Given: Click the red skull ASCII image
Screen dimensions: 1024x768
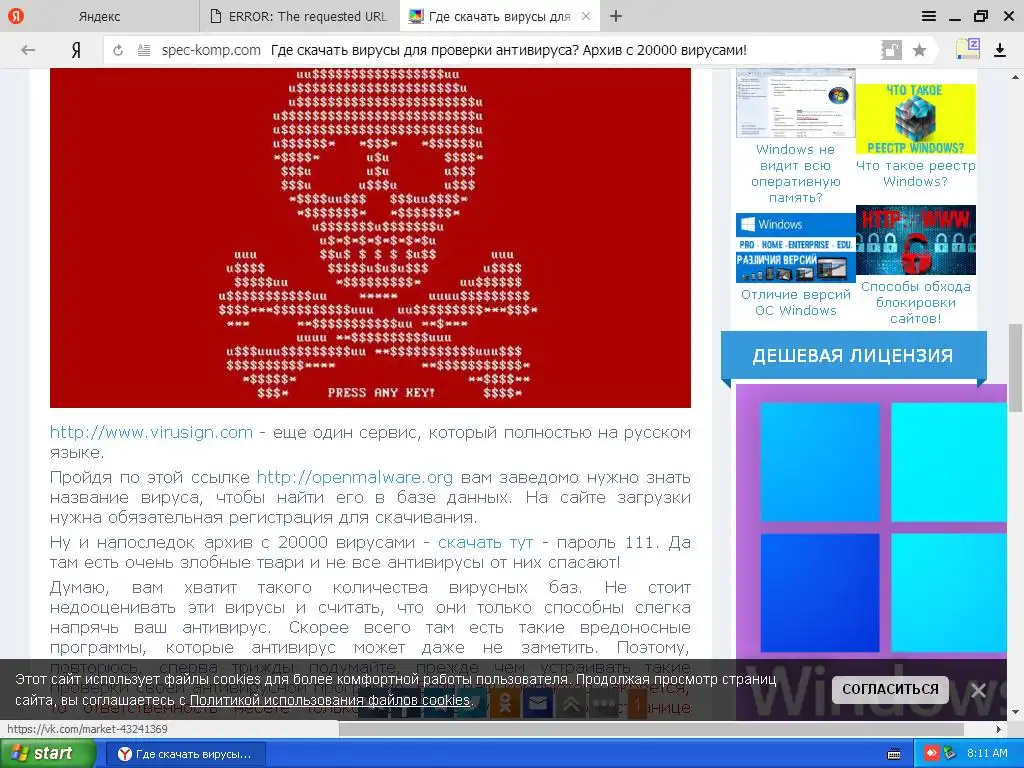Looking at the screenshot, I should click(370, 238).
